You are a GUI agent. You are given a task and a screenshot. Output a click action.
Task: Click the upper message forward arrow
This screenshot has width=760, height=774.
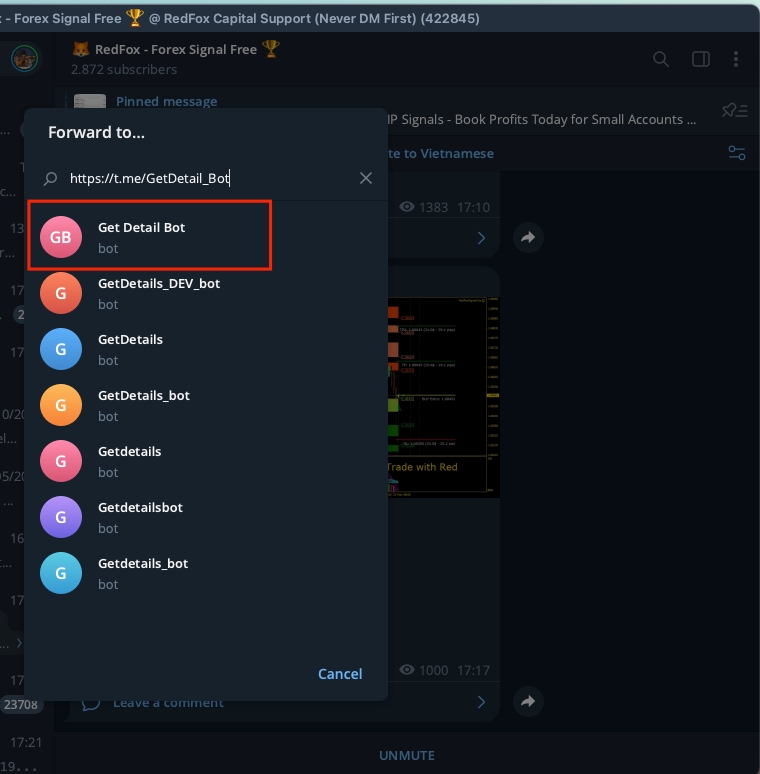coord(528,237)
